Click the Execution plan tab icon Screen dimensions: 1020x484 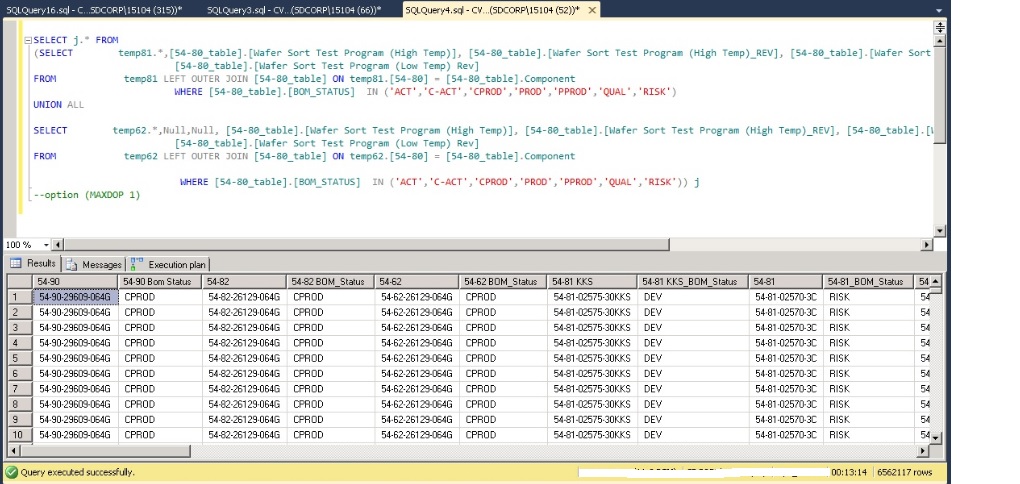[x=137, y=264]
